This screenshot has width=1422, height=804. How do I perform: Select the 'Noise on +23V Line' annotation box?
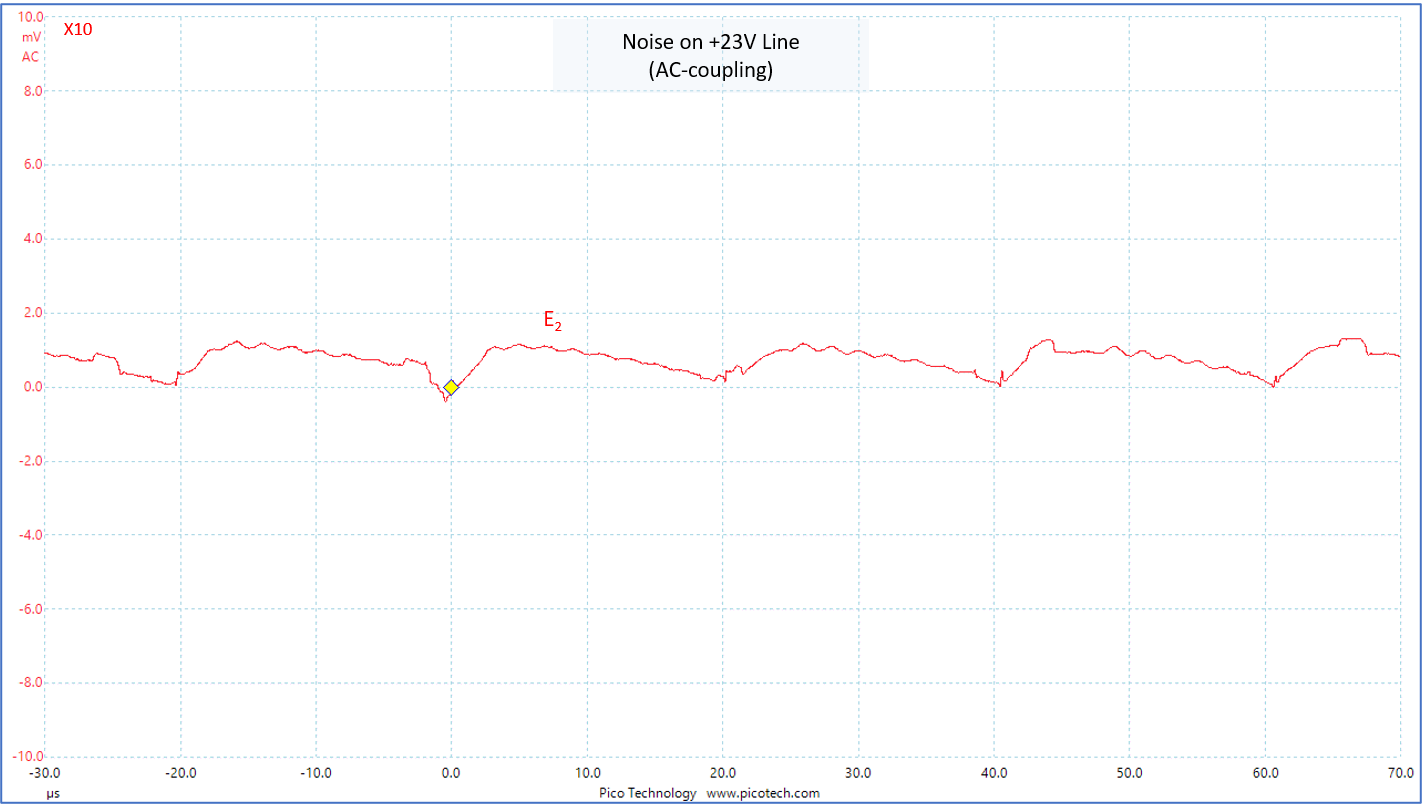tap(710, 56)
